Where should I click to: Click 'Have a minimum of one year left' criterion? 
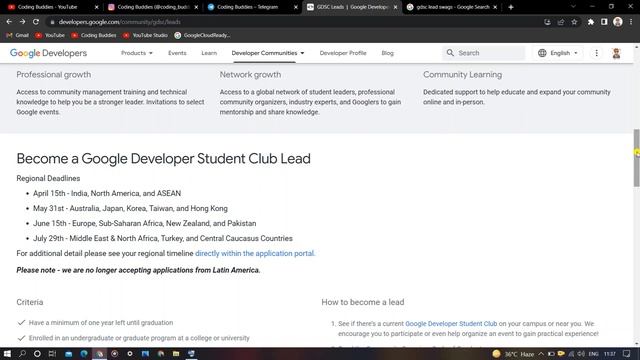tap(101, 323)
